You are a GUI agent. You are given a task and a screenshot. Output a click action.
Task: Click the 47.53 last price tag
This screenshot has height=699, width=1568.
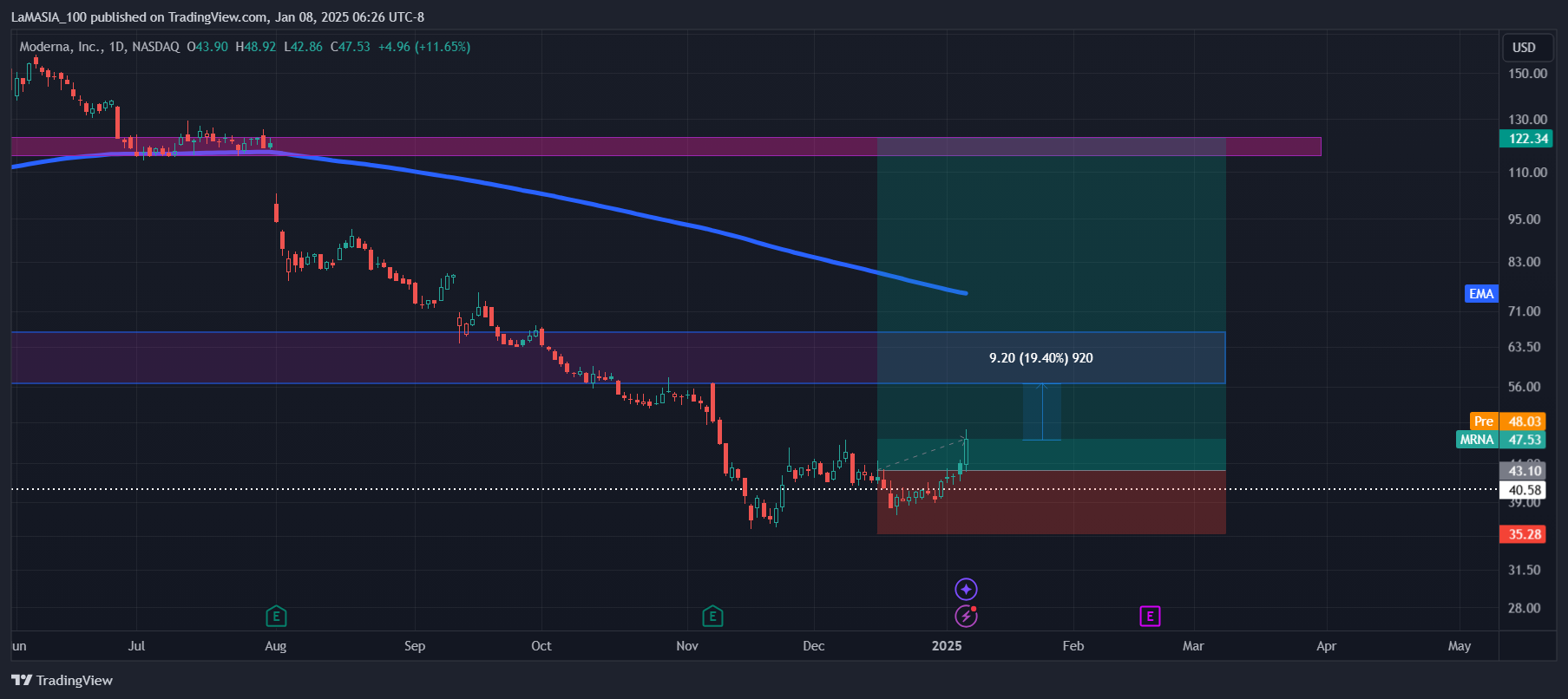[x=1523, y=440]
